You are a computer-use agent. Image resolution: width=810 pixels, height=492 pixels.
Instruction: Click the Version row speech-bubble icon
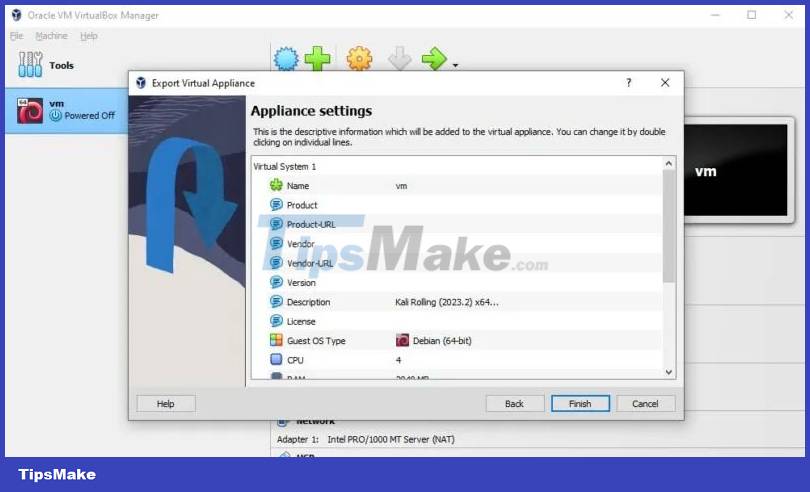point(276,282)
